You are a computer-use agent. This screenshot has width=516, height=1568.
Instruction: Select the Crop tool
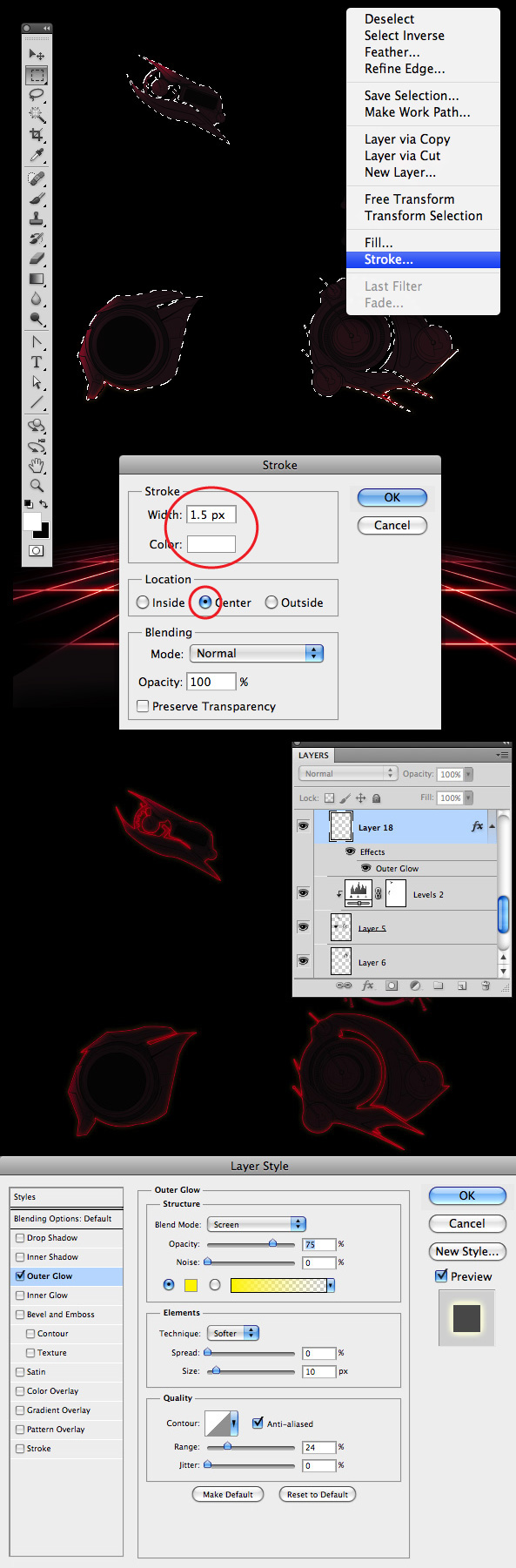(37, 134)
